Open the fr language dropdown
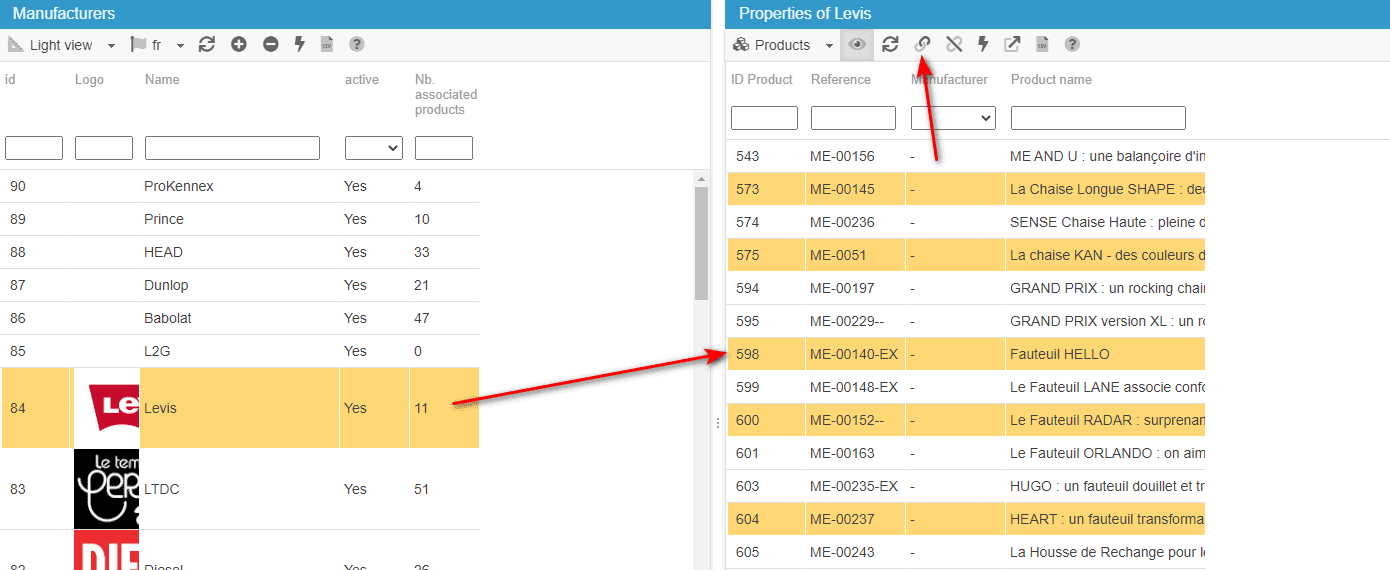 [159, 45]
